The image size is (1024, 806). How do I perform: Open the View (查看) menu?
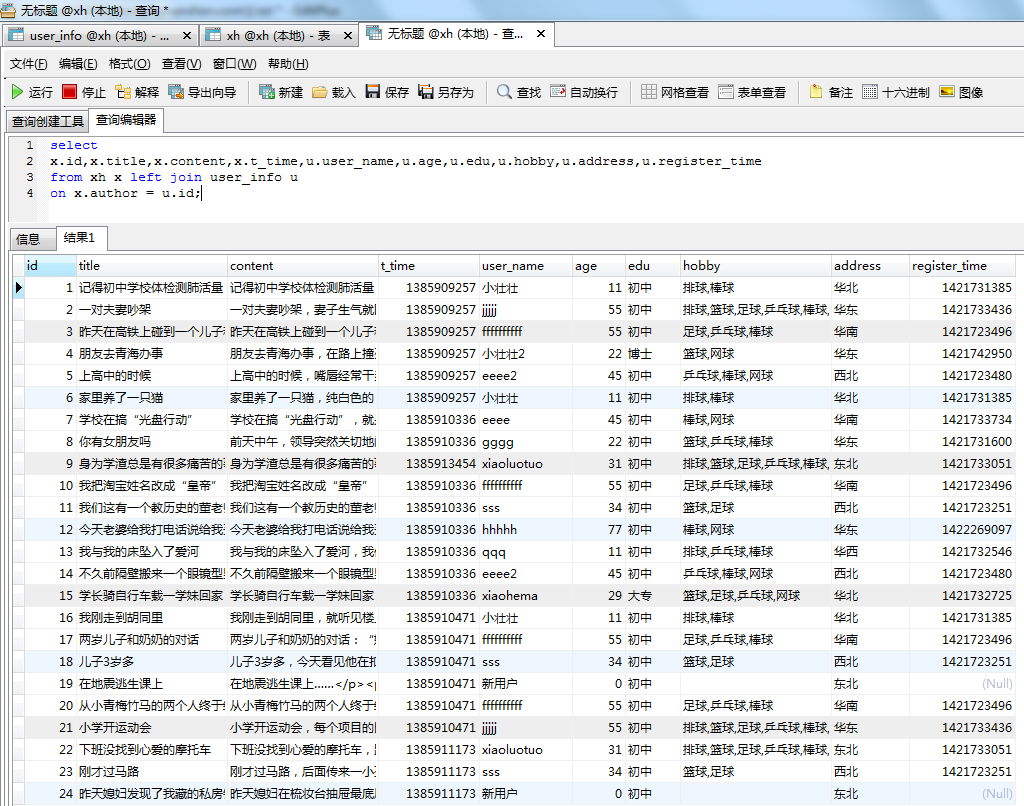click(x=182, y=64)
